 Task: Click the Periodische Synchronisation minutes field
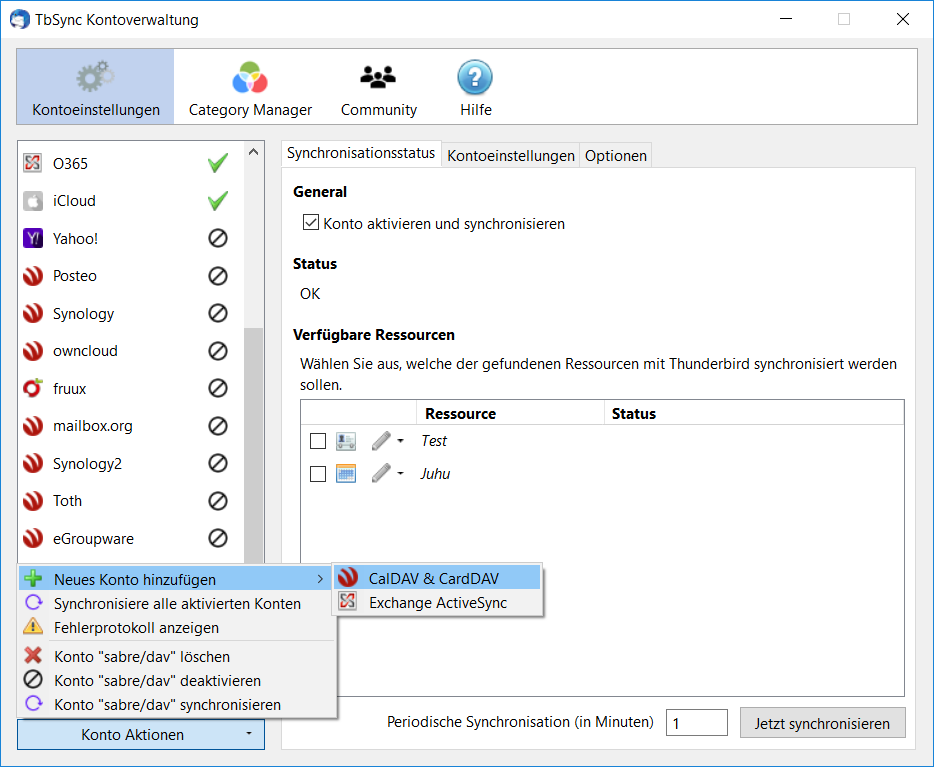click(x=696, y=722)
